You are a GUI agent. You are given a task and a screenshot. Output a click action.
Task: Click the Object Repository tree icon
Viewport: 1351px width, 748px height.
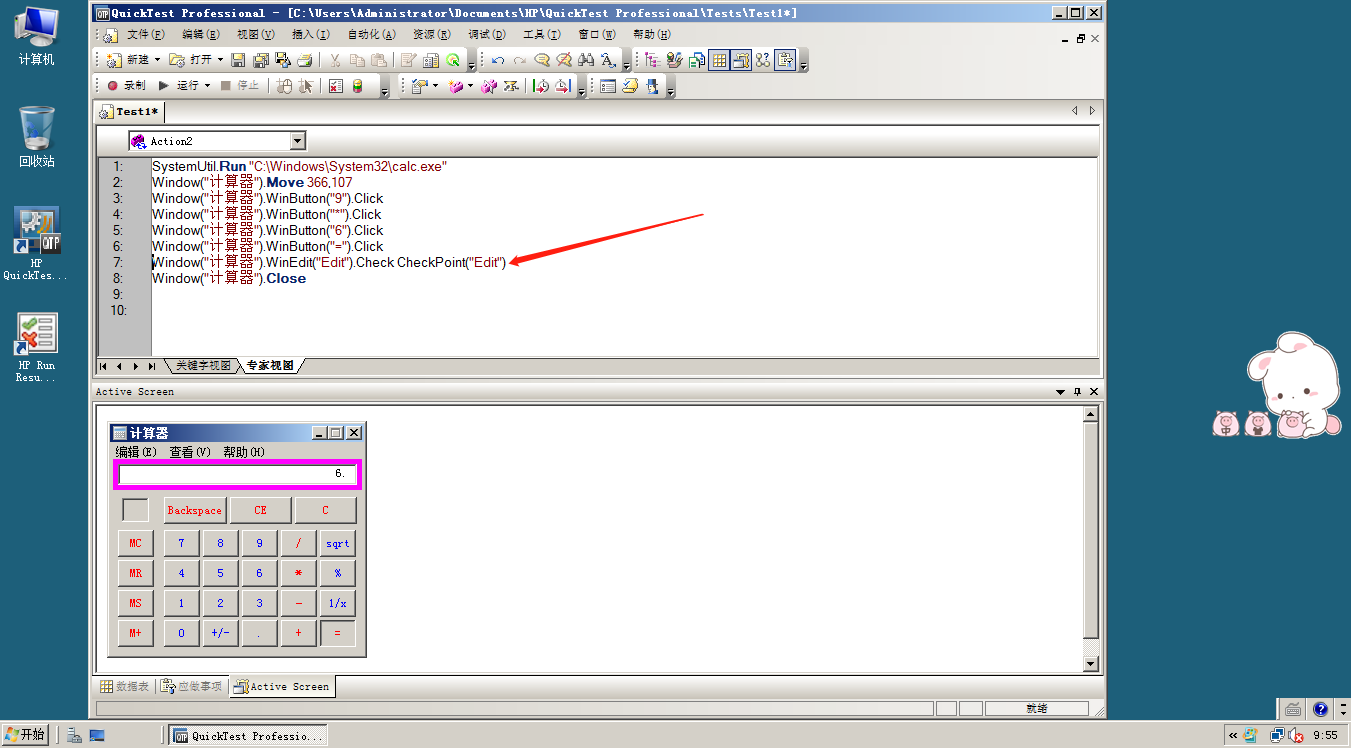(x=652, y=60)
